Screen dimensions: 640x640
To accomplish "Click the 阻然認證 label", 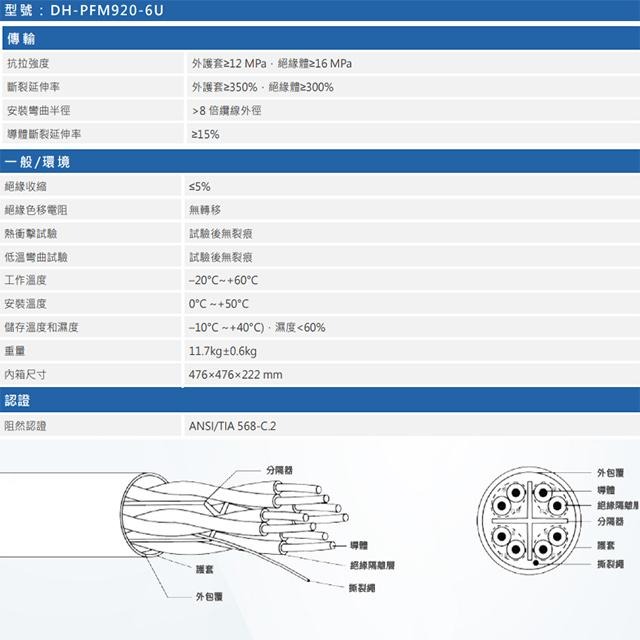I will 25,426.
